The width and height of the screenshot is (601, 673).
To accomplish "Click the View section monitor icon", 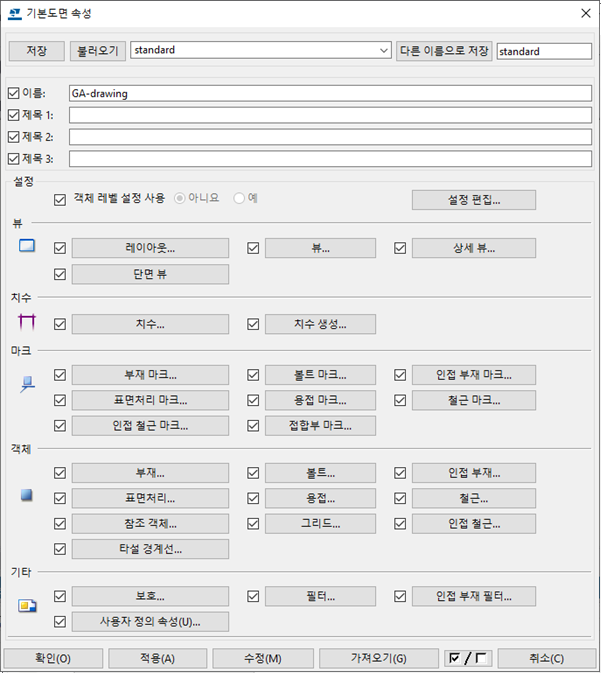I will tap(27, 246).
